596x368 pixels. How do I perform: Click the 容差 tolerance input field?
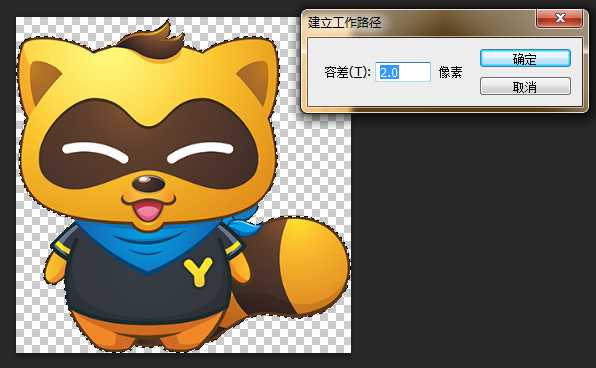pos(403,72)
